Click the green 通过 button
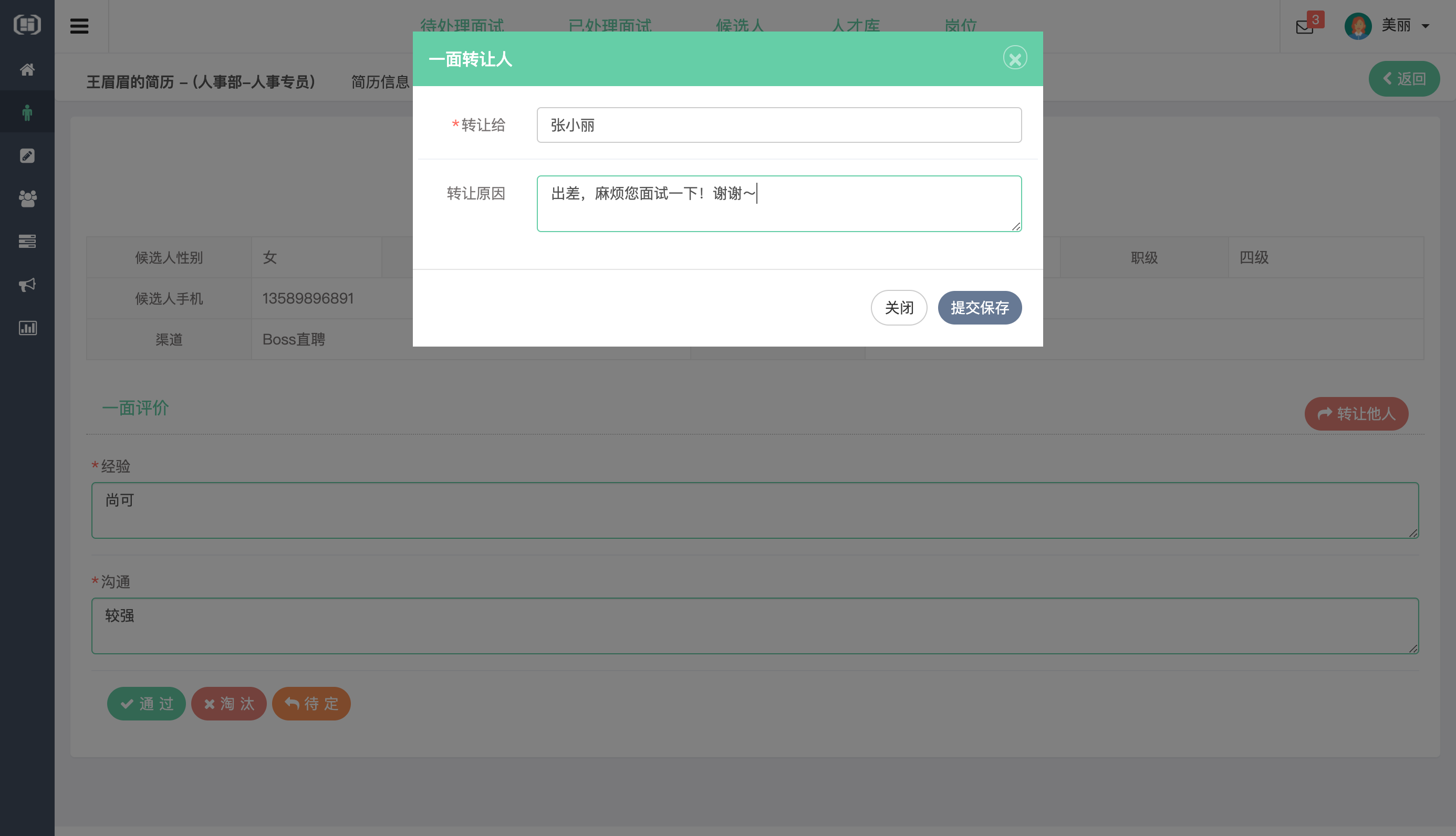 click(147, 703)
